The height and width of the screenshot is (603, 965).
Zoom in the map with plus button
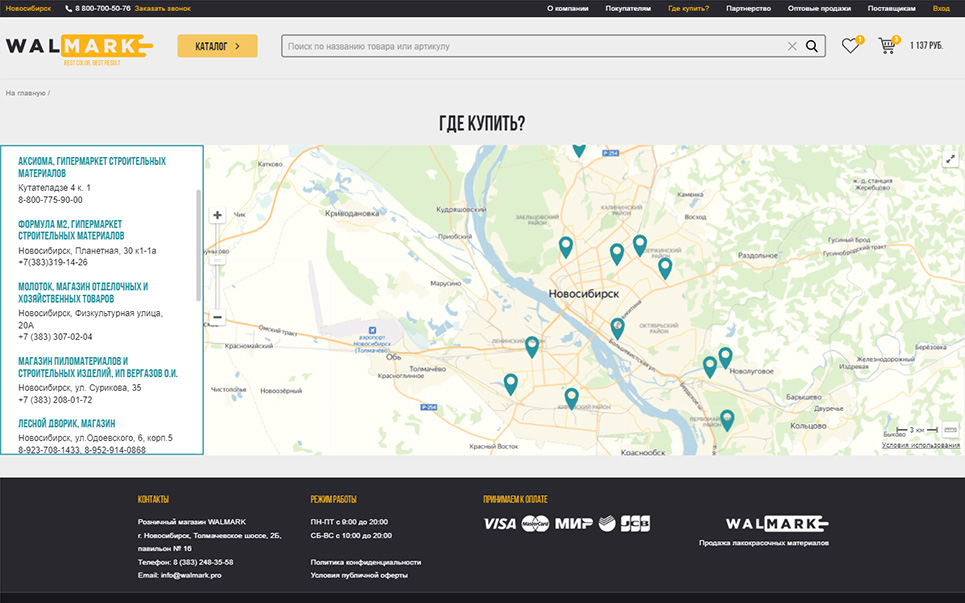(217, 215)
